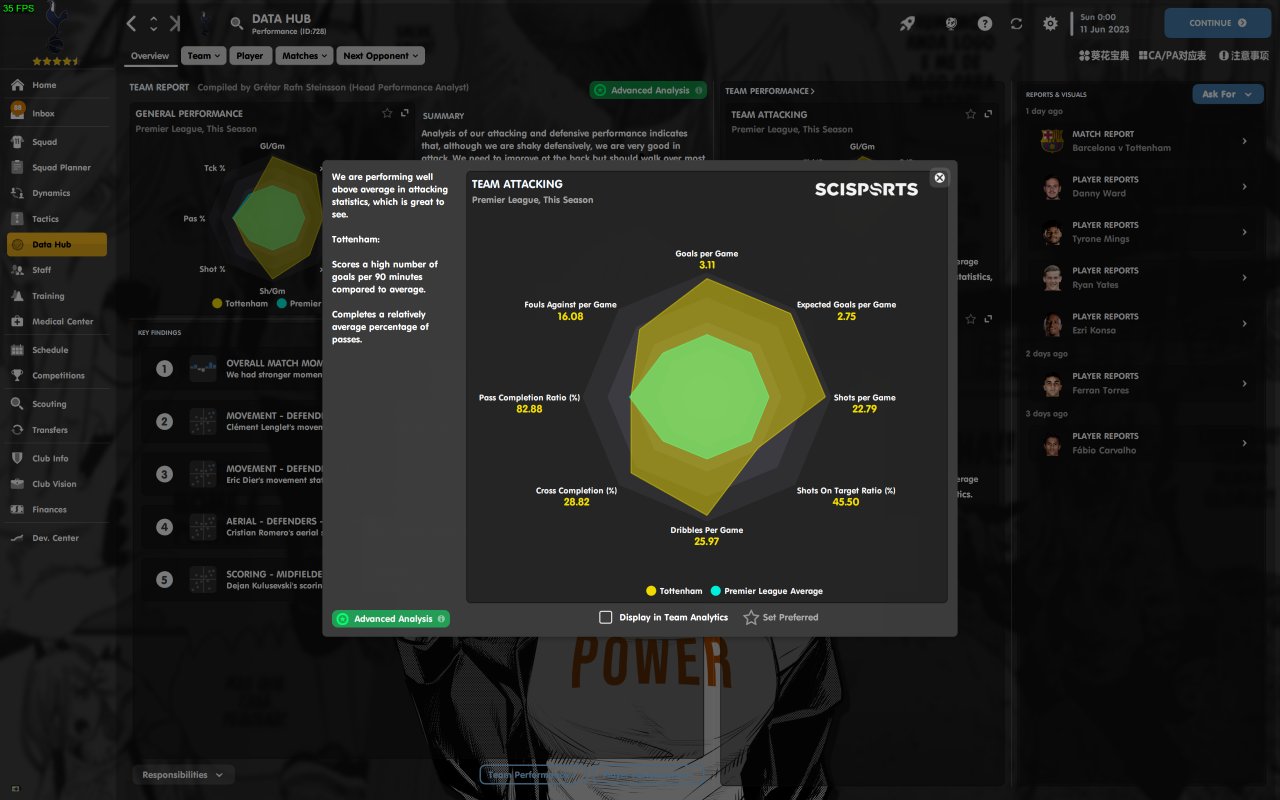The height and width of the screenshot is (800, 1280).
Task: Expand the General Performance panel
Action: click(x=405, y=114)
